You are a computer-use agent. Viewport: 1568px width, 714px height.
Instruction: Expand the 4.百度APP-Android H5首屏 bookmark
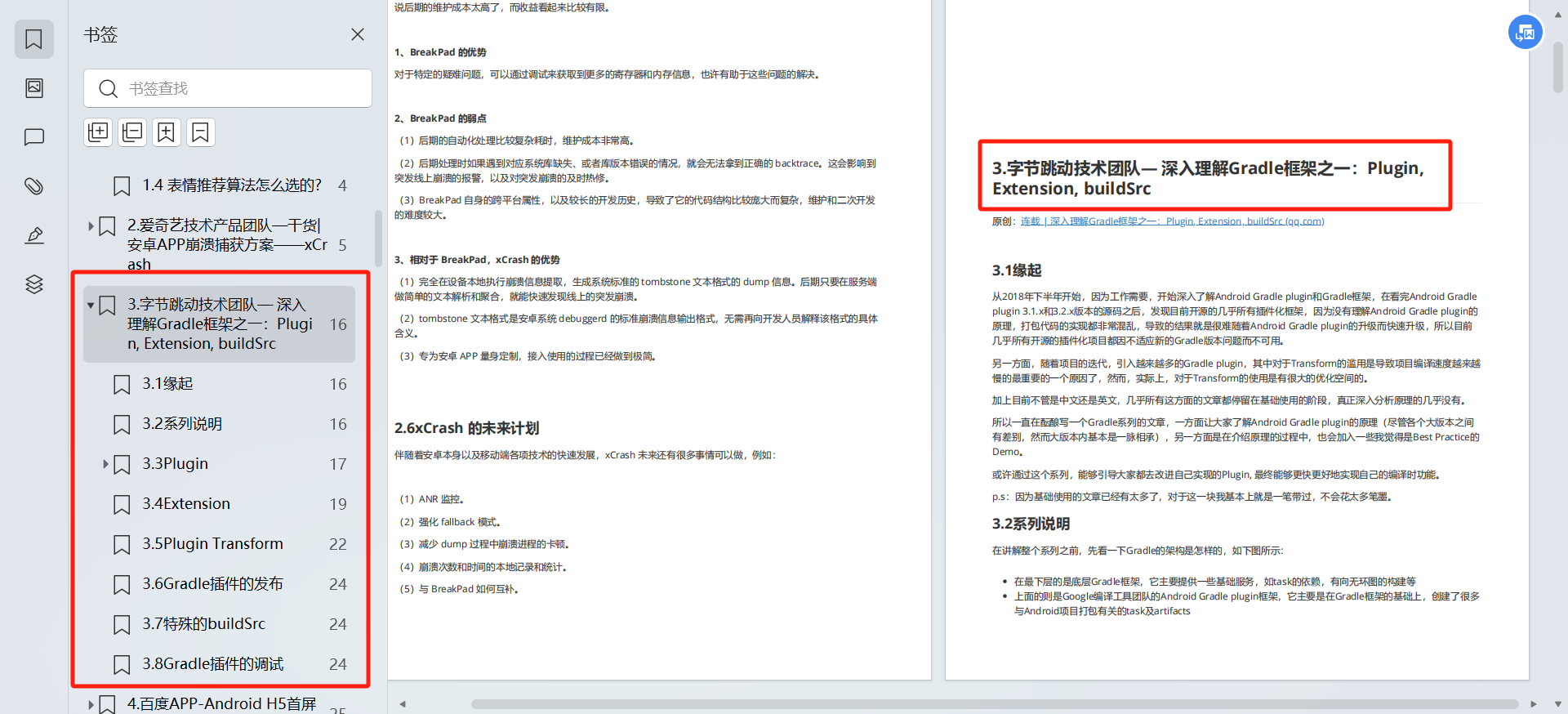pyautogui.click(x=91, y=703)
